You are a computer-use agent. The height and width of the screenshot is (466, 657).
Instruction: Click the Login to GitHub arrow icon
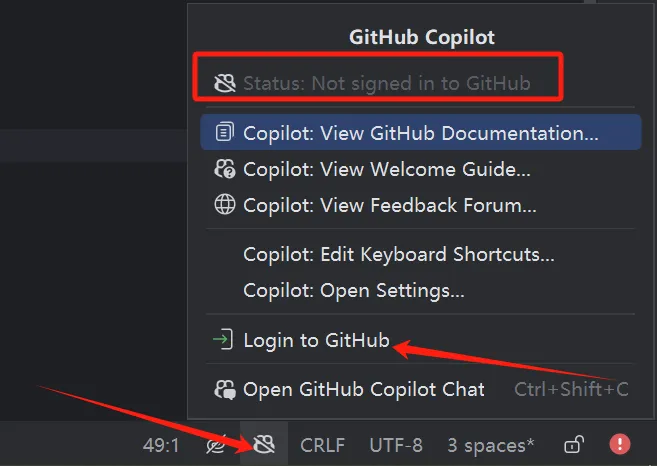[x=224, y=341]
